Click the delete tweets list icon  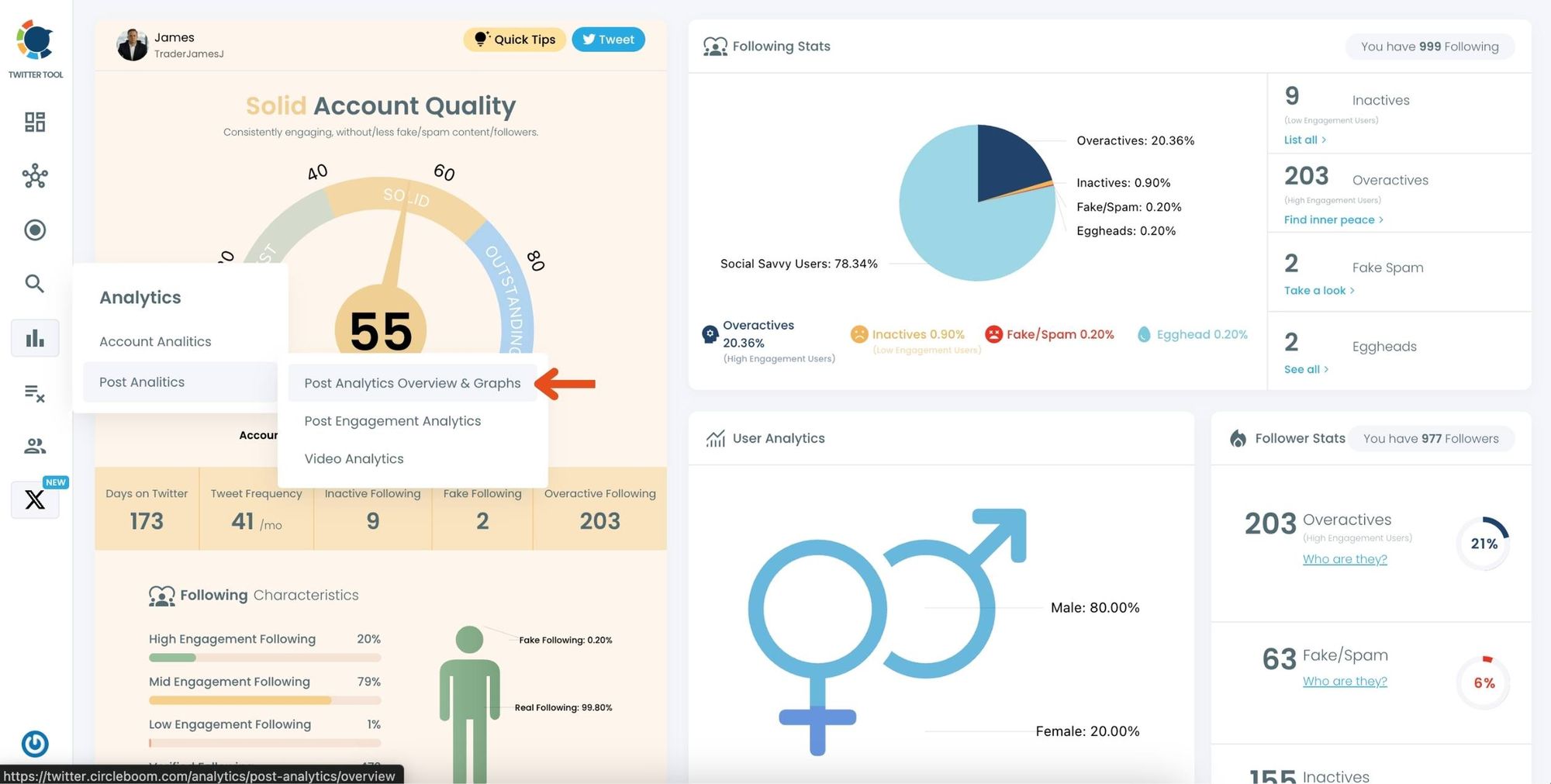coord(34,394)
